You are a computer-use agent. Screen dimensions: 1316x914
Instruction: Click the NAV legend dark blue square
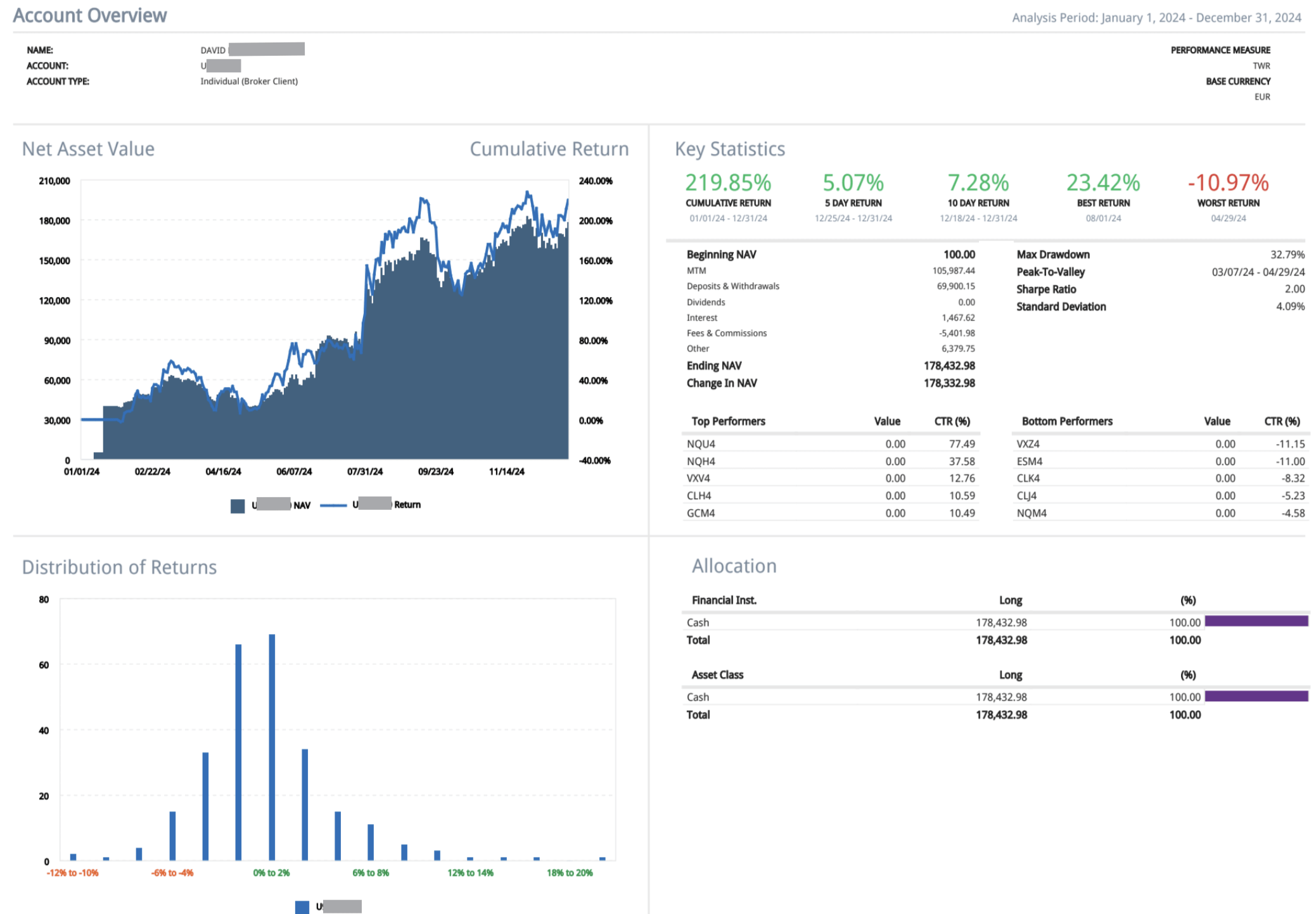[x=238, y=505]
